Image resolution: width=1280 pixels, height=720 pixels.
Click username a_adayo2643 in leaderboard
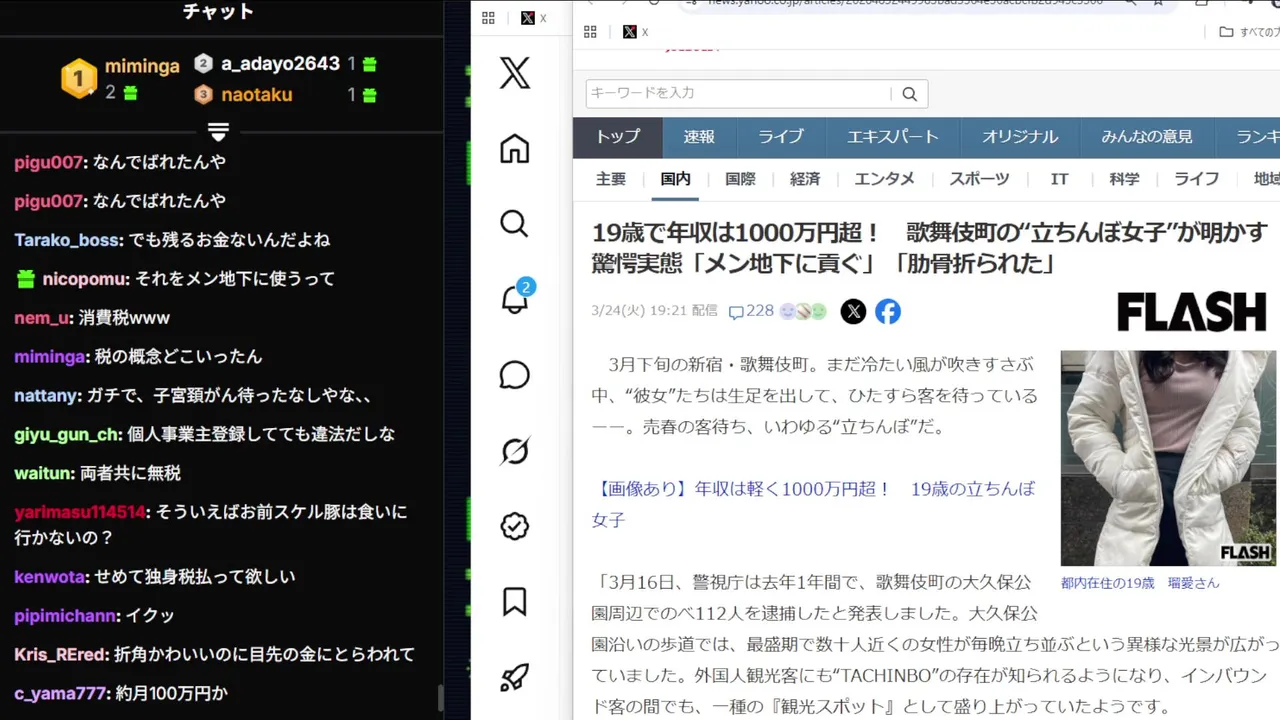pyautogui.click(x=280, y=63)
